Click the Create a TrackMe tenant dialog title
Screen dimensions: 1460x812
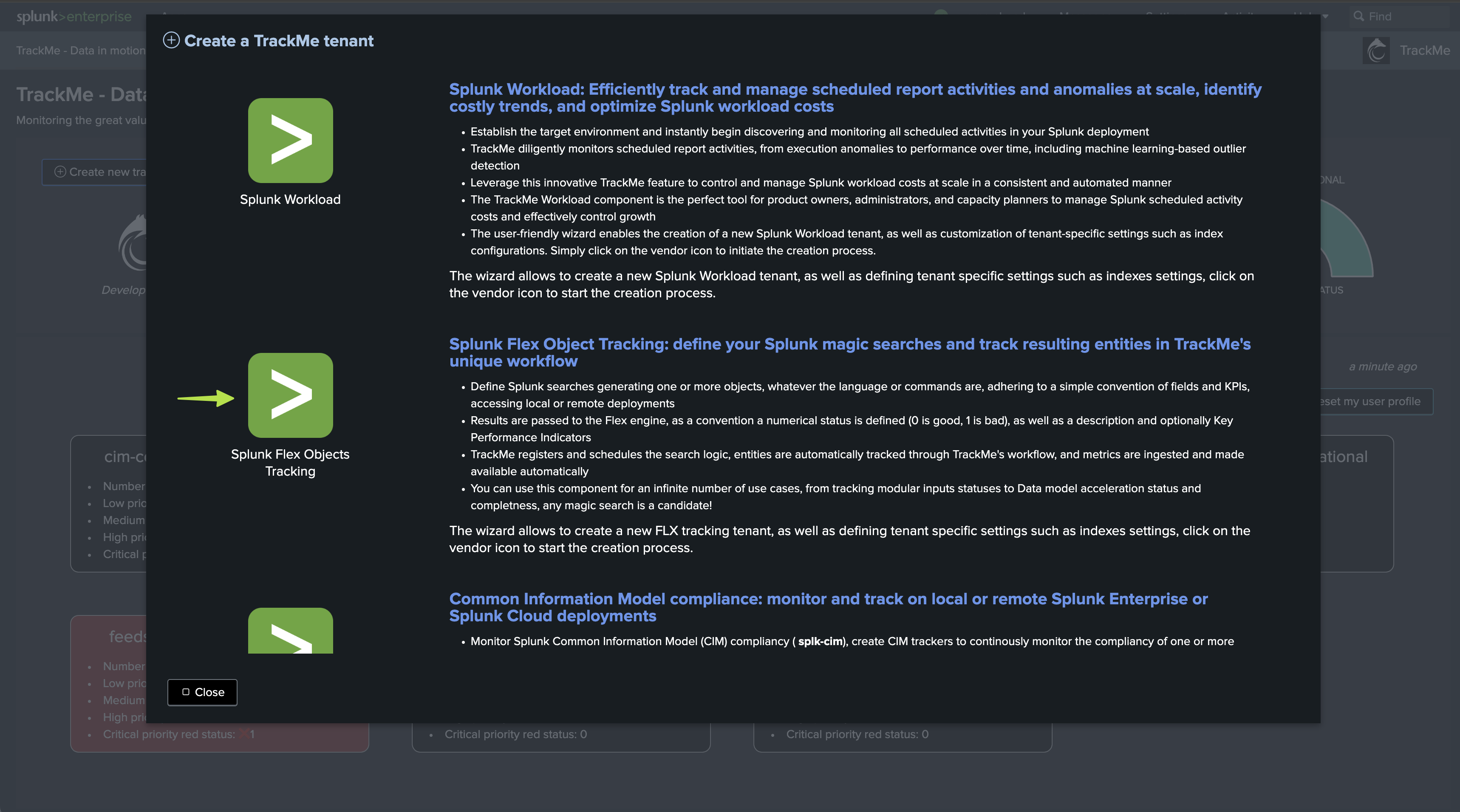click(279, 41)
